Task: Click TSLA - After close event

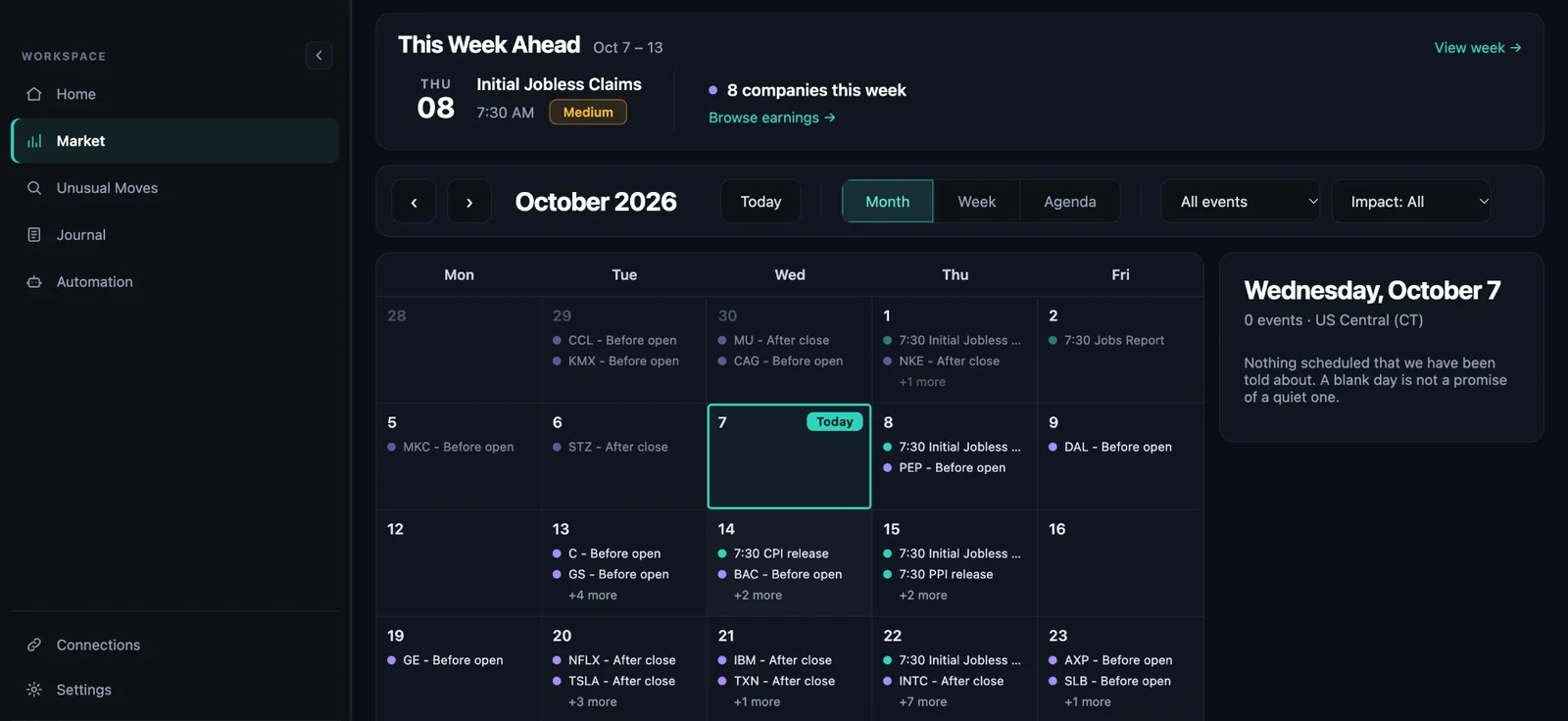Action: pos(613,682)
